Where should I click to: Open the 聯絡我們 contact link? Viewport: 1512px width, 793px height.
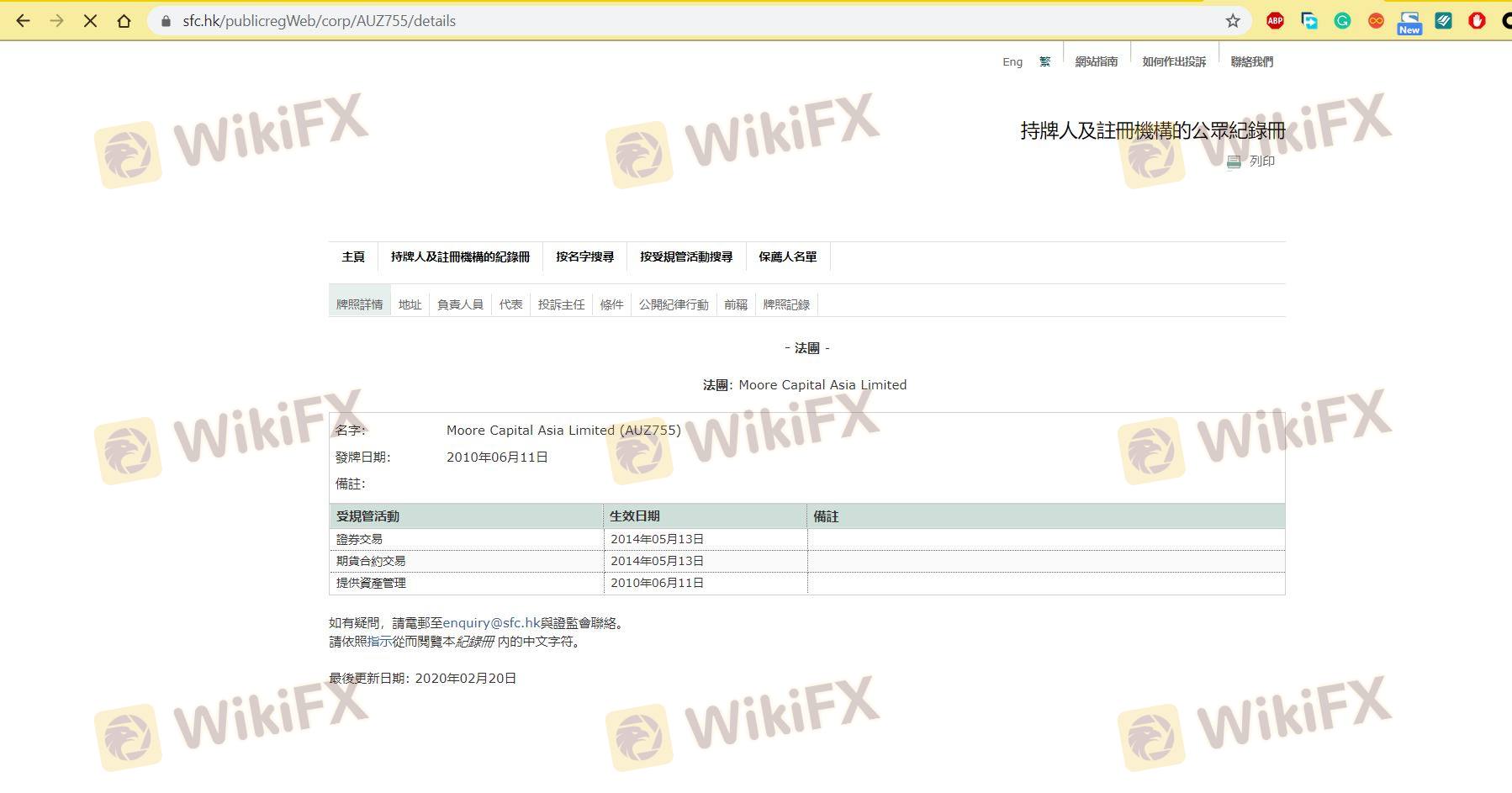tap(1252, 61)
